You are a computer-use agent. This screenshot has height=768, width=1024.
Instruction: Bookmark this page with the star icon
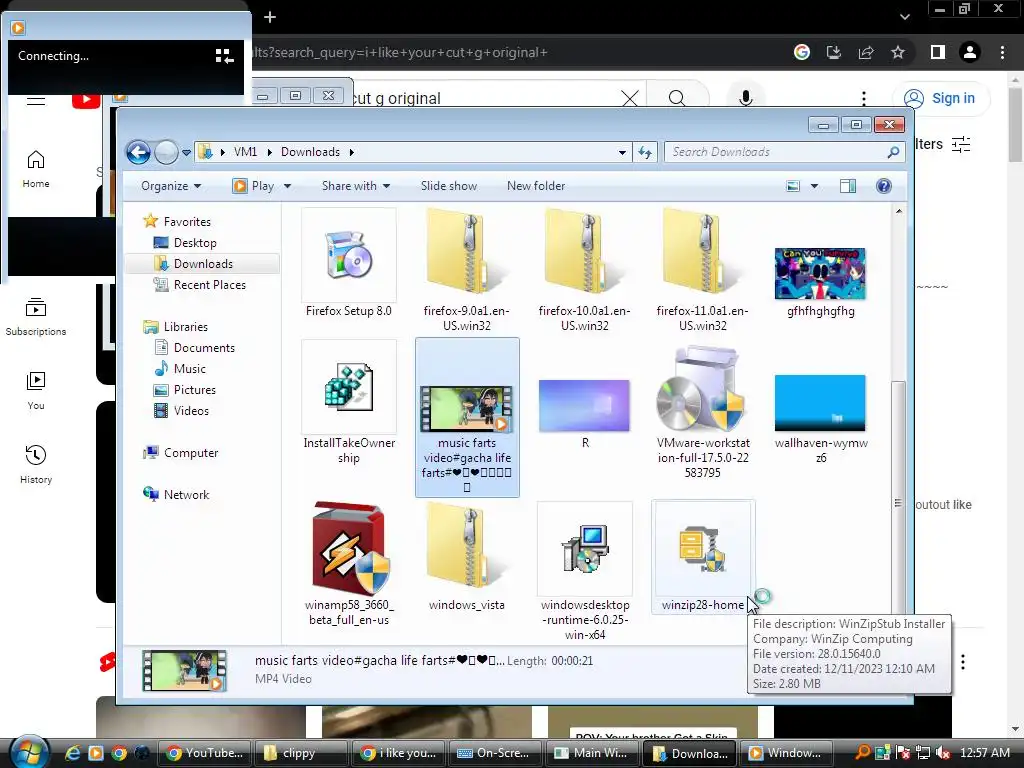pos(898,52)
